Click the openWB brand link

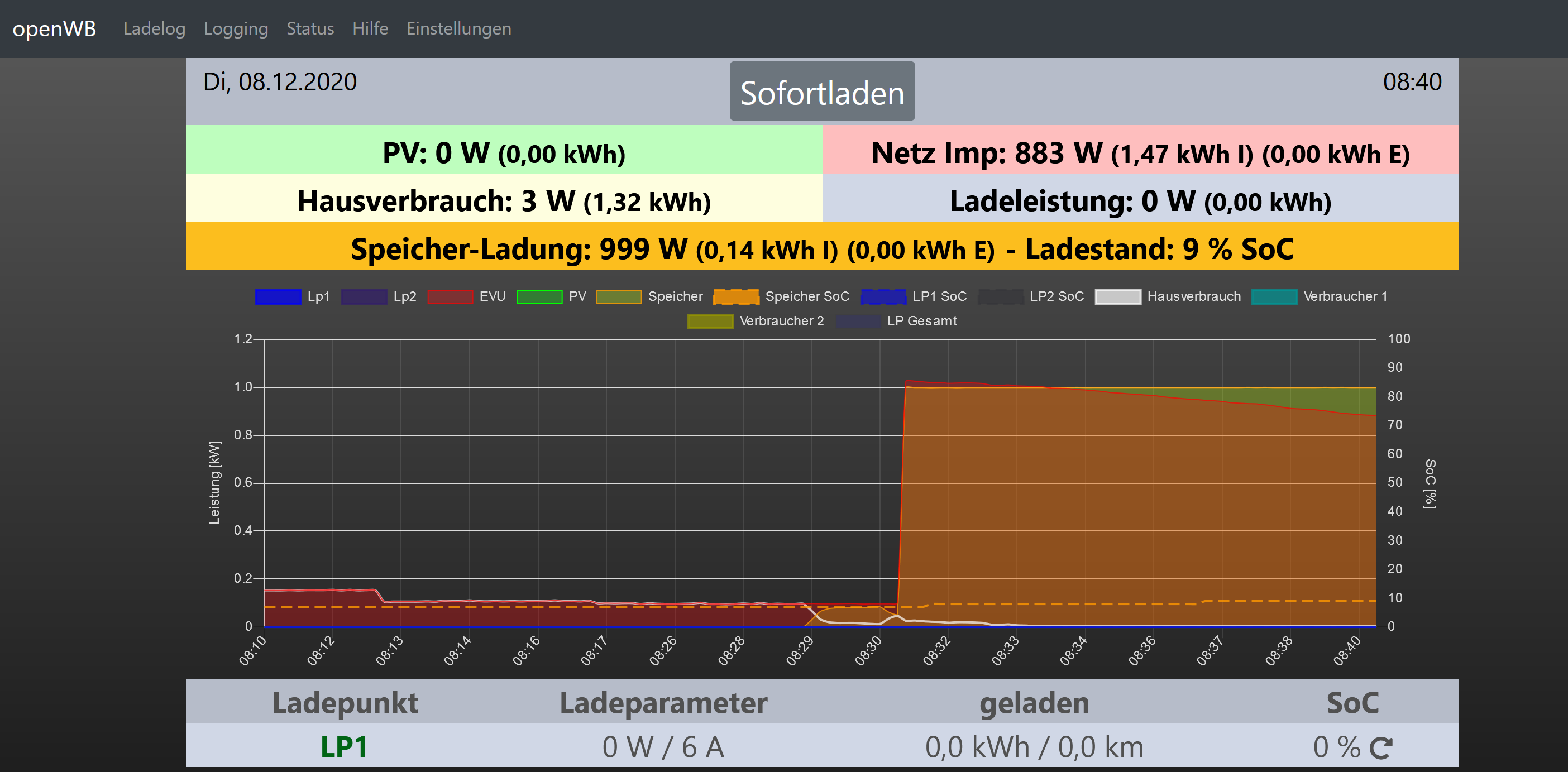[x=54, y=28]
